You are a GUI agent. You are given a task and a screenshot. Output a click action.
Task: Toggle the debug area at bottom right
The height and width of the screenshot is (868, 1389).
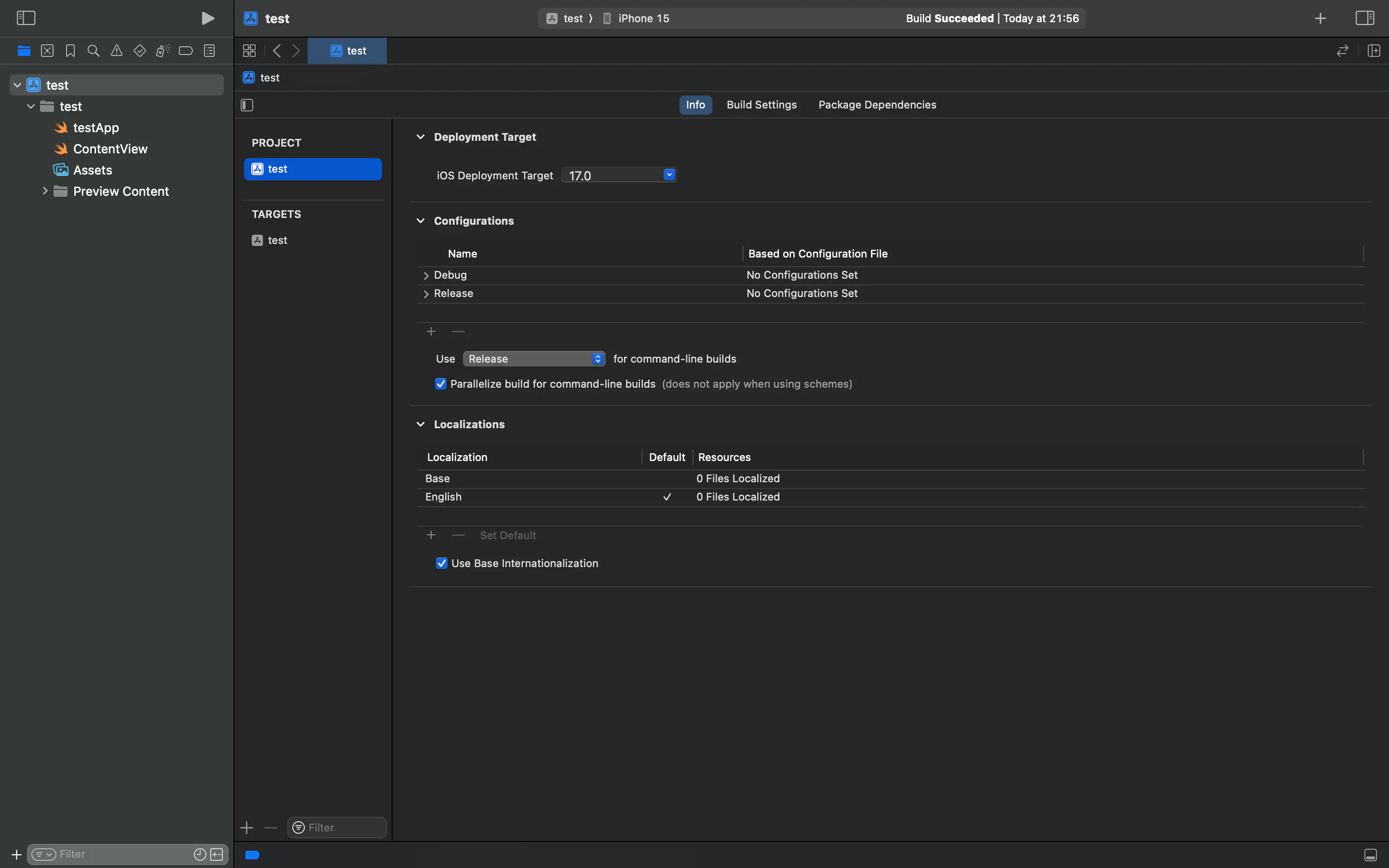point(1370,855)
